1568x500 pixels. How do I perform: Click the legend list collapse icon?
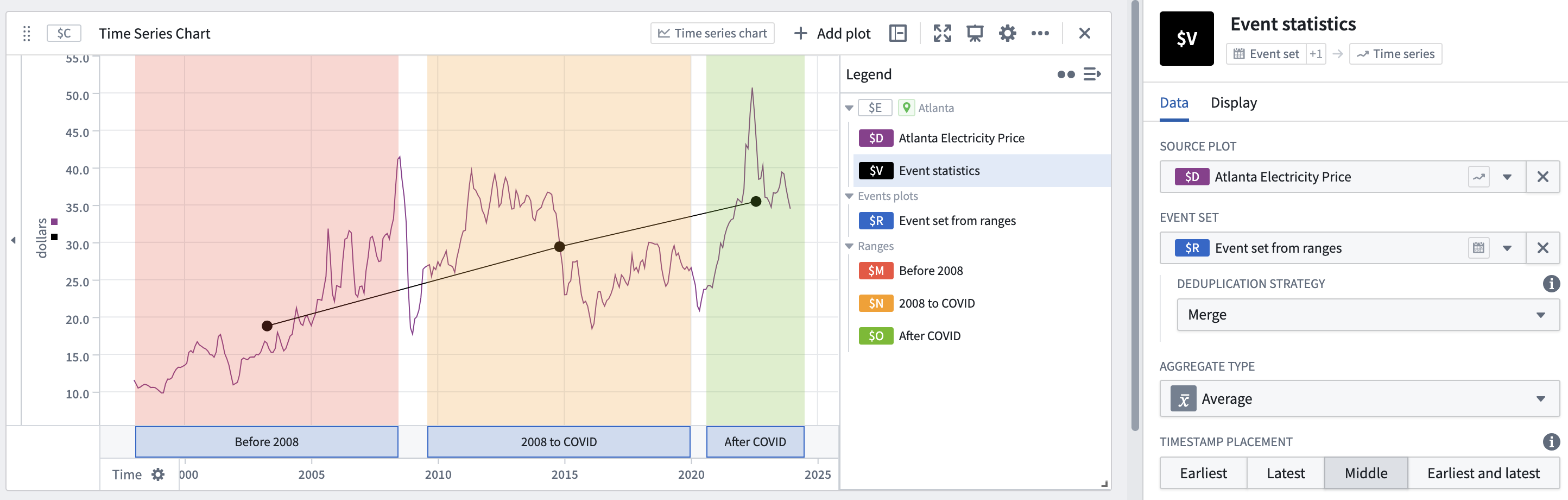coord(1092,74)
